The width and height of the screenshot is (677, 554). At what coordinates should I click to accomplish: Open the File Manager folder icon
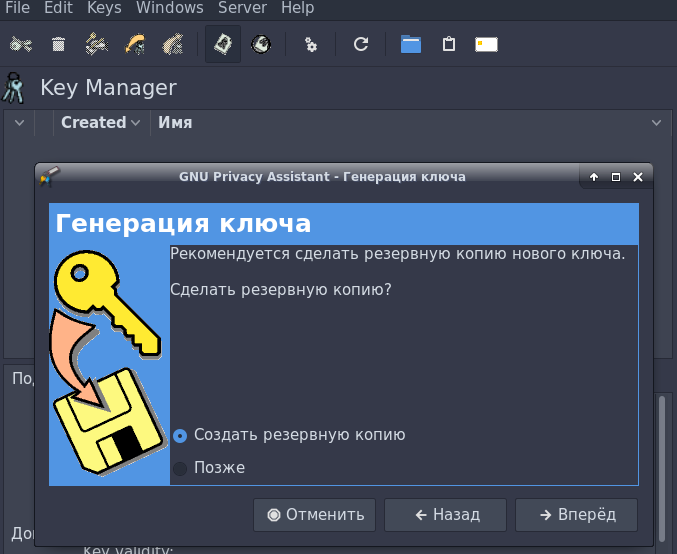click(x=411, y=44)
